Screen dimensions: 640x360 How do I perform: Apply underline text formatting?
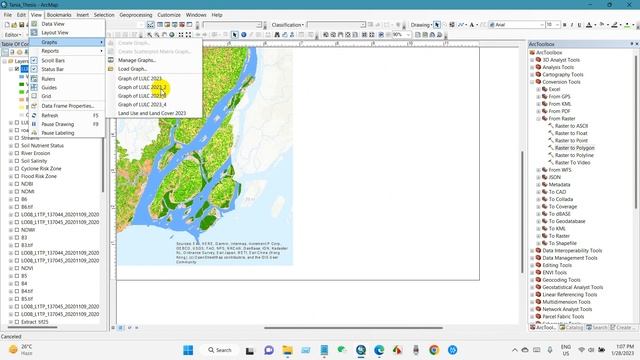(x=579, y=25)
